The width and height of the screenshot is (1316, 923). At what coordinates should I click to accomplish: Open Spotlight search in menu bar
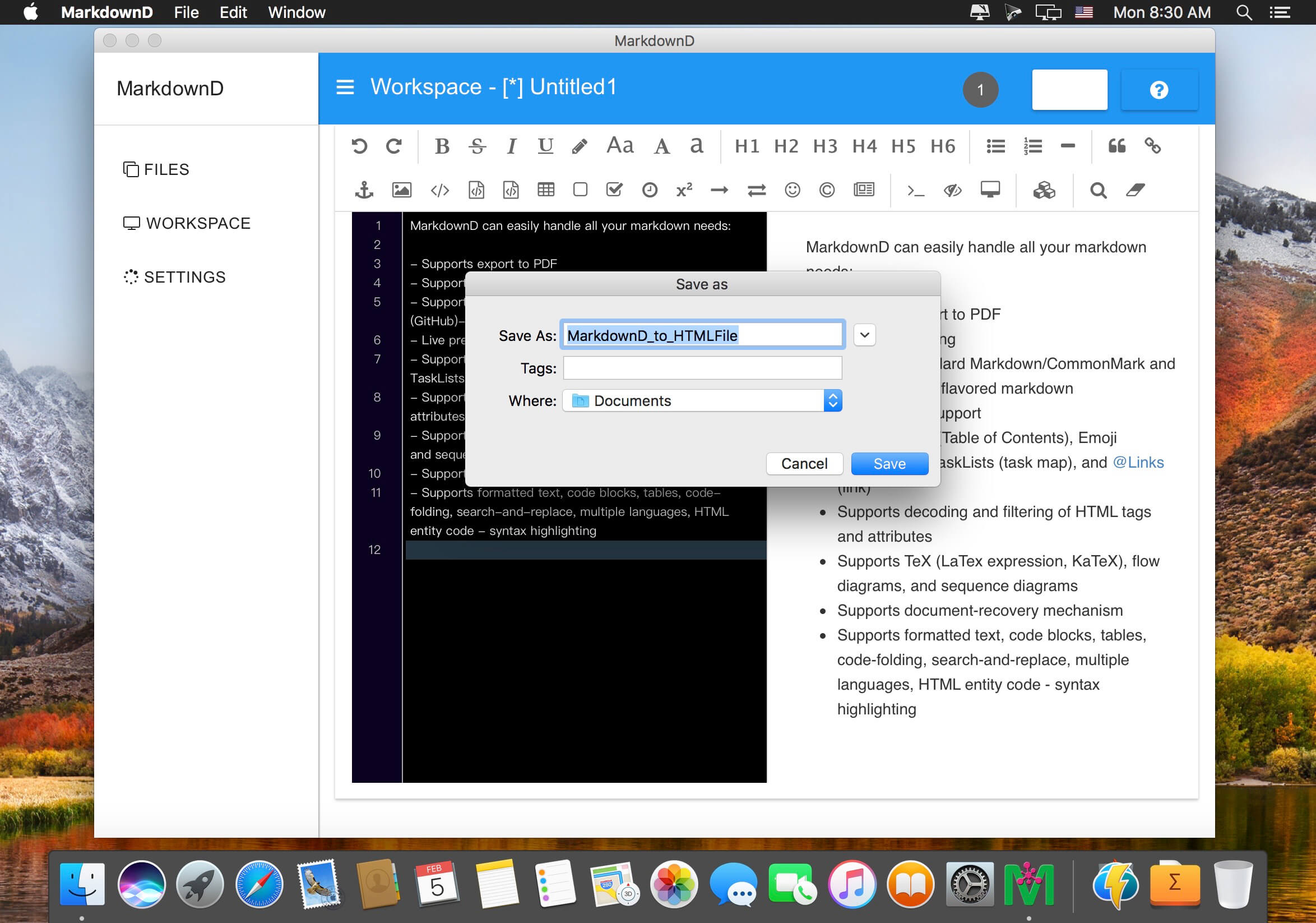[x=1243, y=12]
